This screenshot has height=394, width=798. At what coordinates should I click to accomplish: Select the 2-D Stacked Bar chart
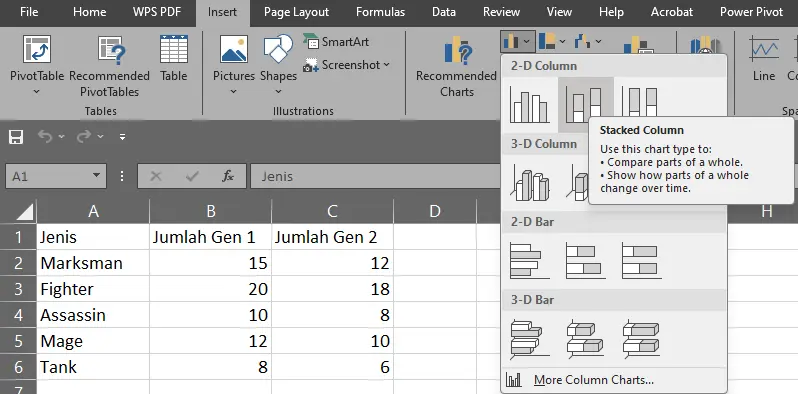tap(585, 261)
